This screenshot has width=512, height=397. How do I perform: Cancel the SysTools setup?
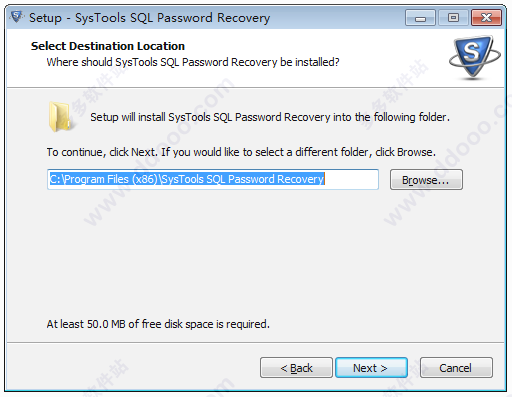(456, 368)
